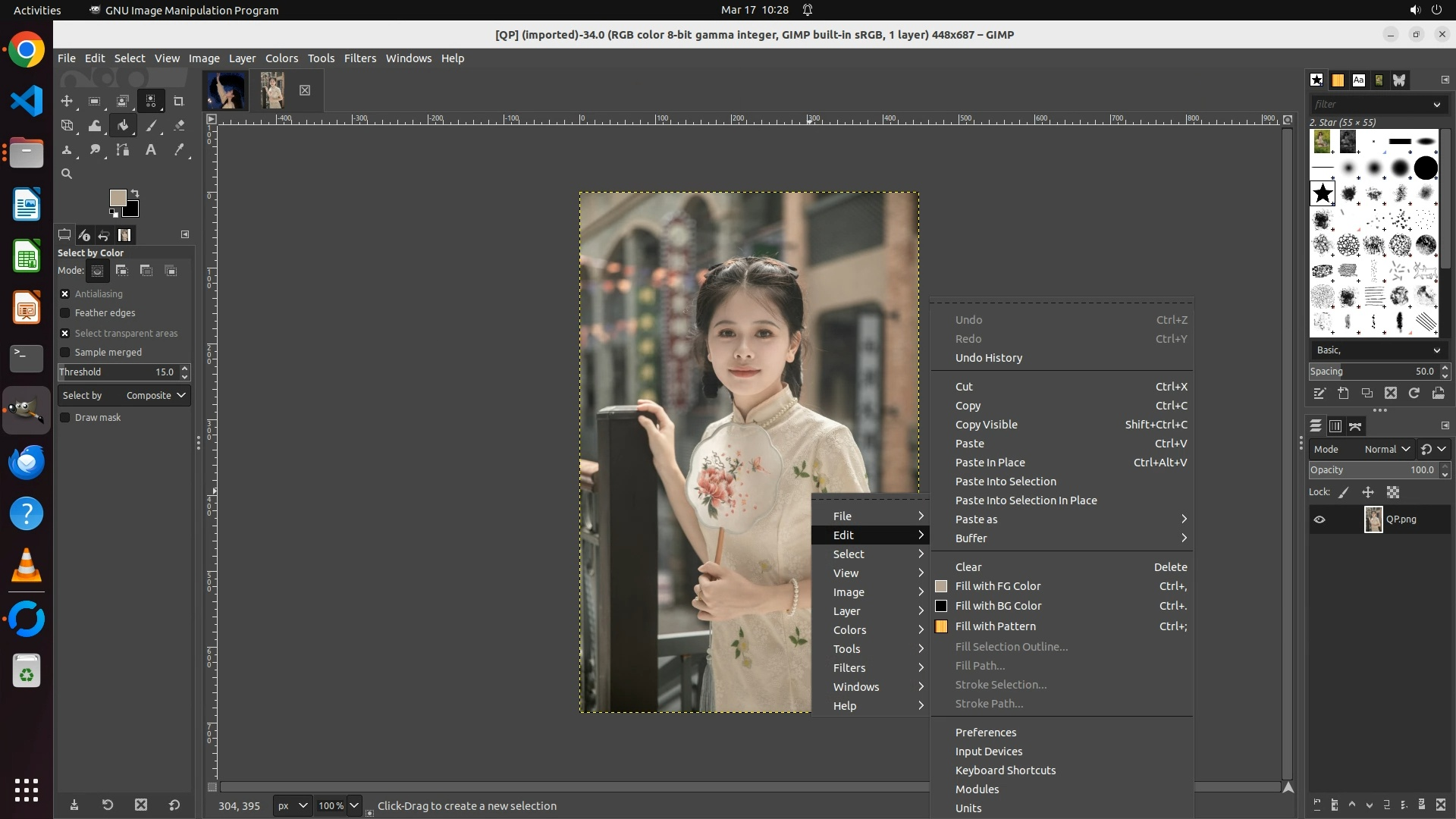Image resolution: width=1456 pixels, height=819 pixels.
Task: Enable the Draw mask checkbox
Action: (x=65, y=418)
